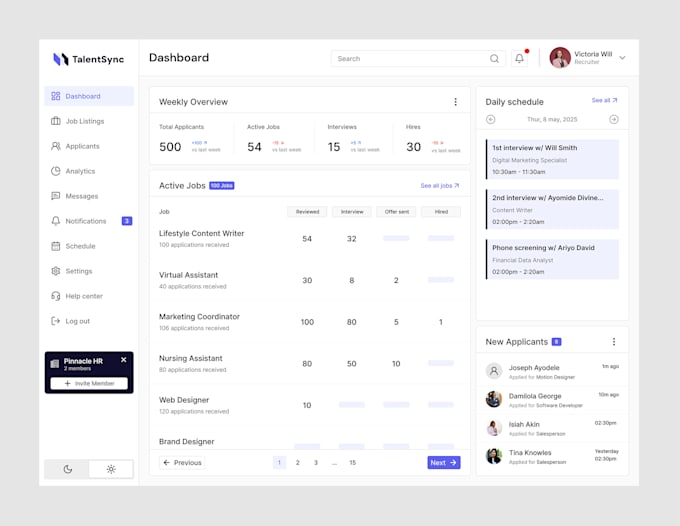This screenshot has width=680, height=526.
Task: Expand the Victoria Will profile dropdown
Action: click(x=622, y=58)
